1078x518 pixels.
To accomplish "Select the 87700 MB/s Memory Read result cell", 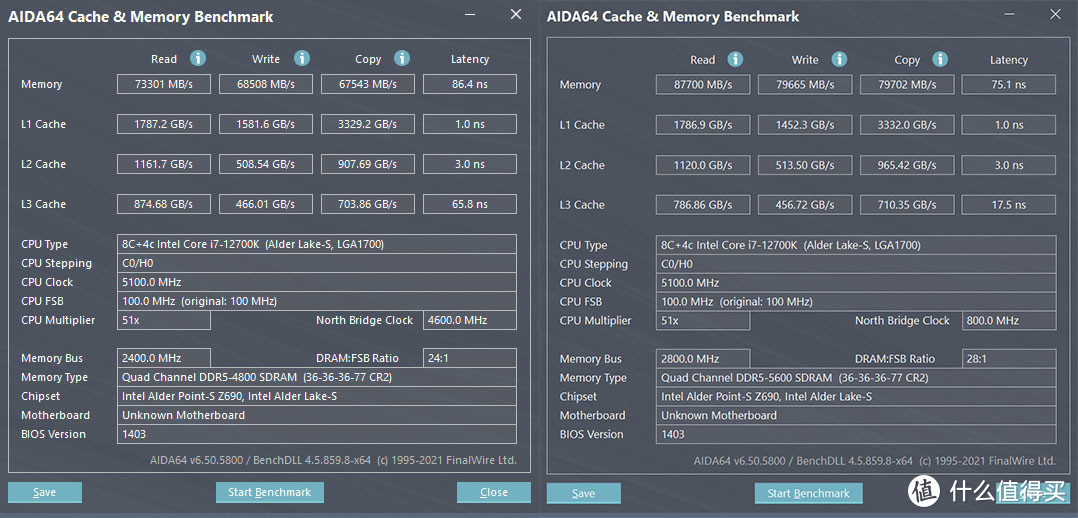I will (x=703, y=85).
